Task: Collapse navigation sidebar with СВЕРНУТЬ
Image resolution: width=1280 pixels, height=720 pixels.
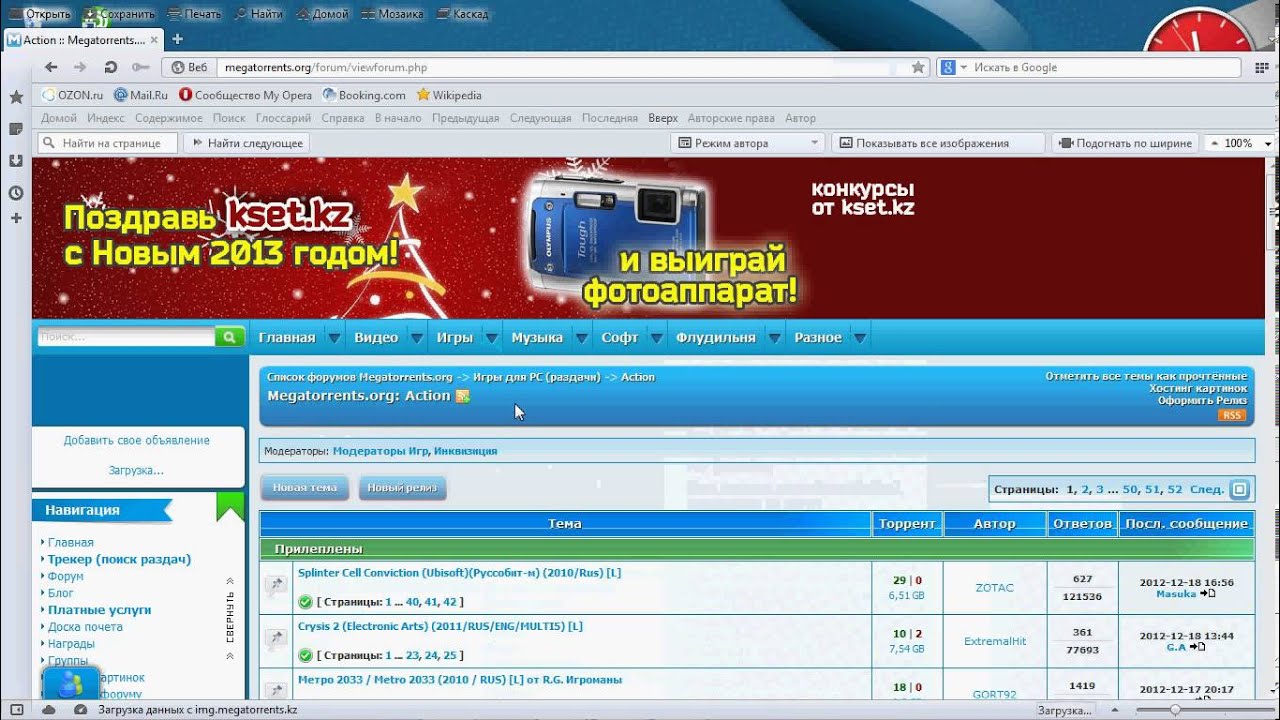Action: coord(230,618)
